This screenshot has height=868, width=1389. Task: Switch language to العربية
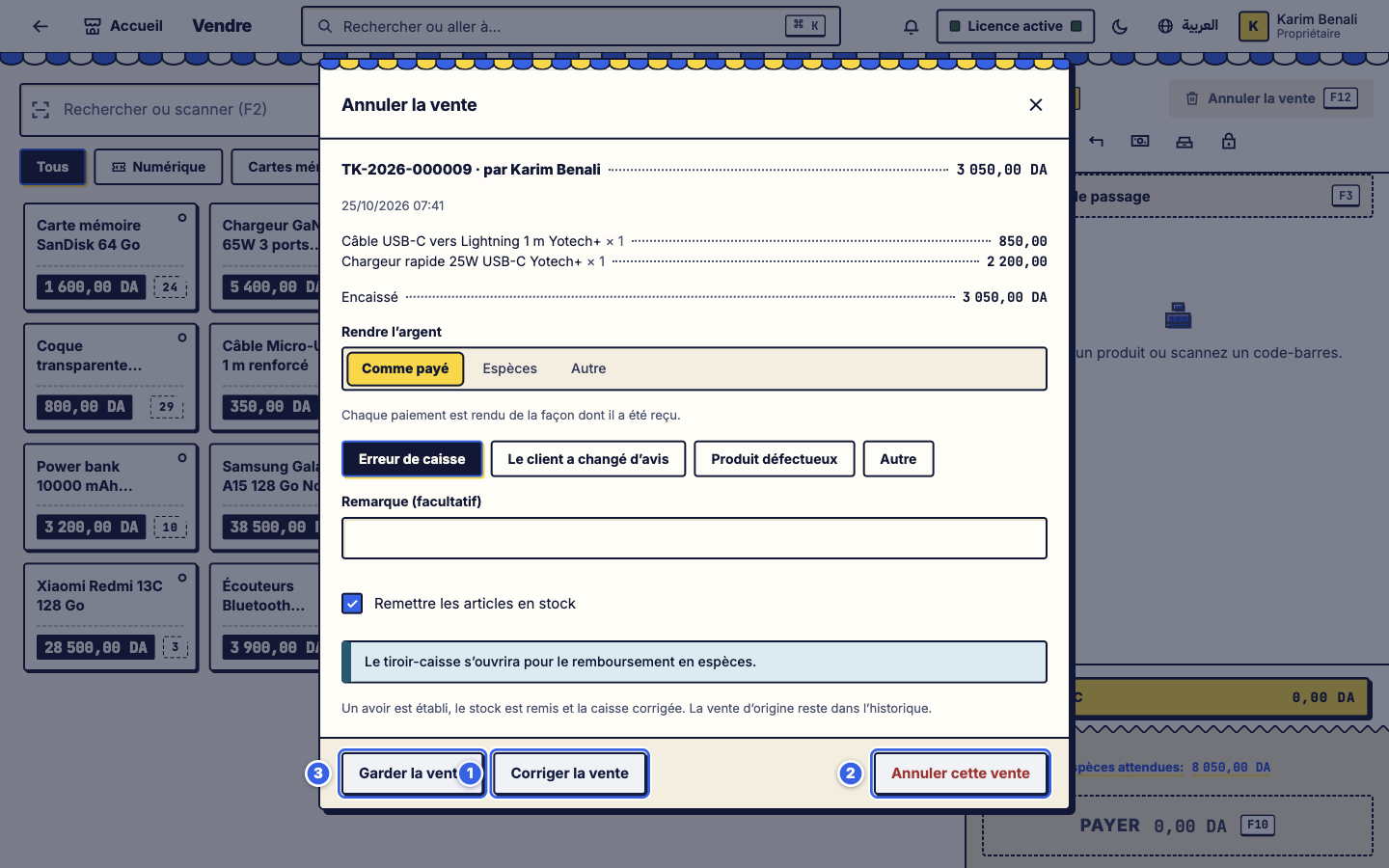[x=1188, y=26]
